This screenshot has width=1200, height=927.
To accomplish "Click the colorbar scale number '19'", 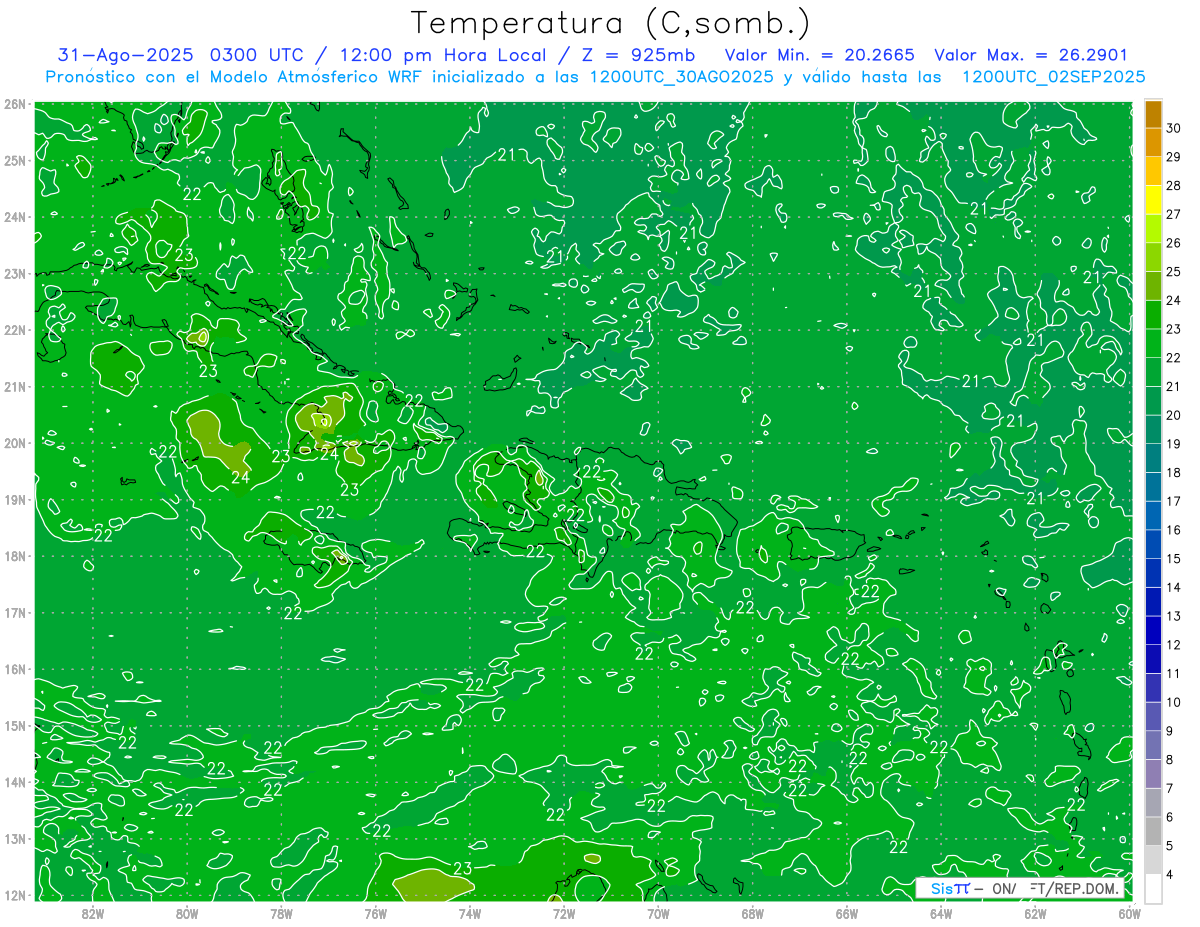I will pos(1174,444).
